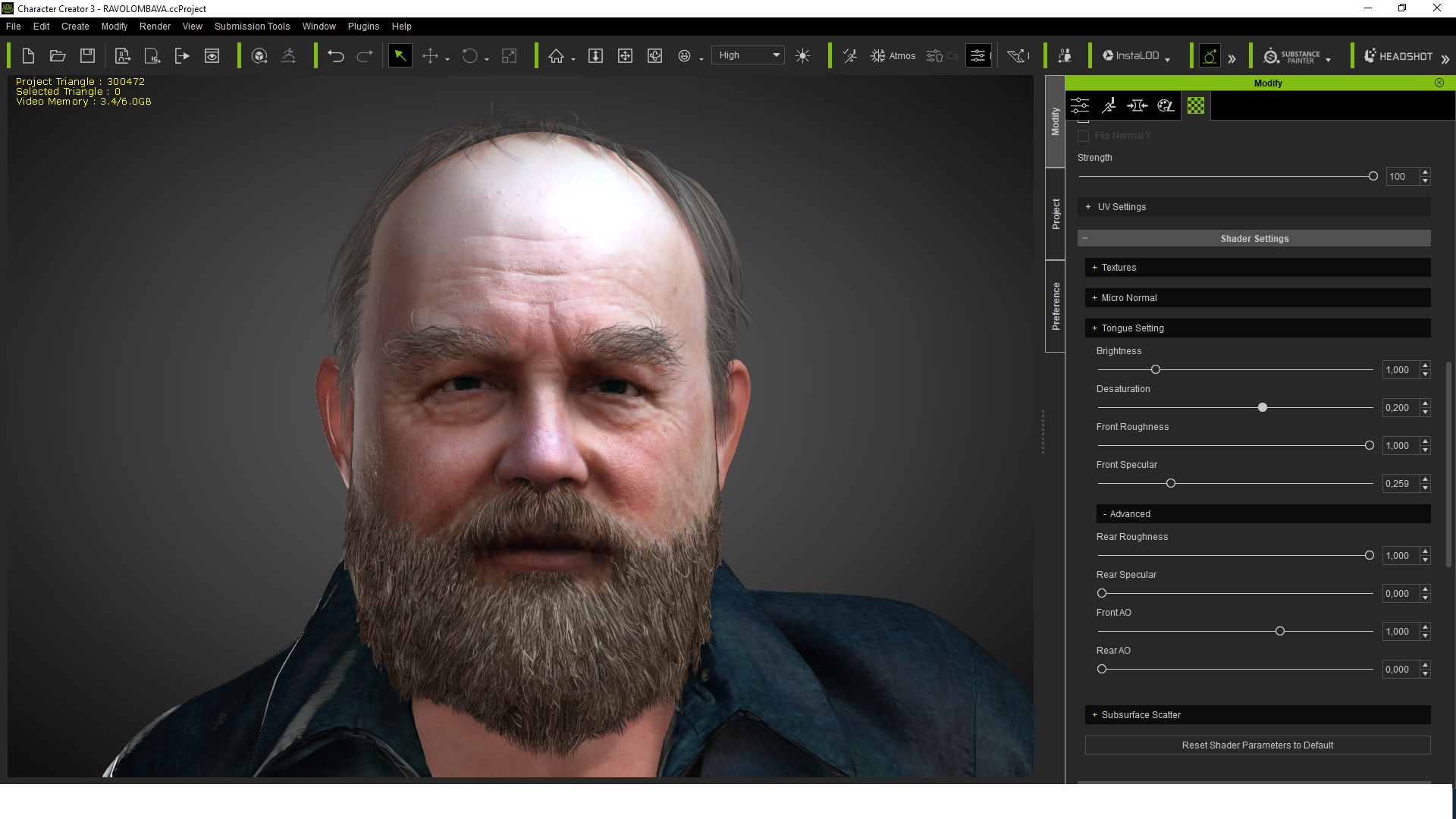This screenshot has height=819, width=1456.
Task: Open the Morph tab in Modify panel
Action: pyautogui.click(x=1137, y=105)
